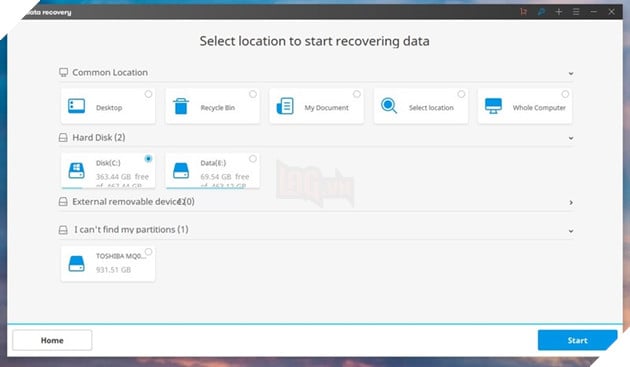
Task: Click the 931.51 GB size text
Action: click(x=113, y=269)
